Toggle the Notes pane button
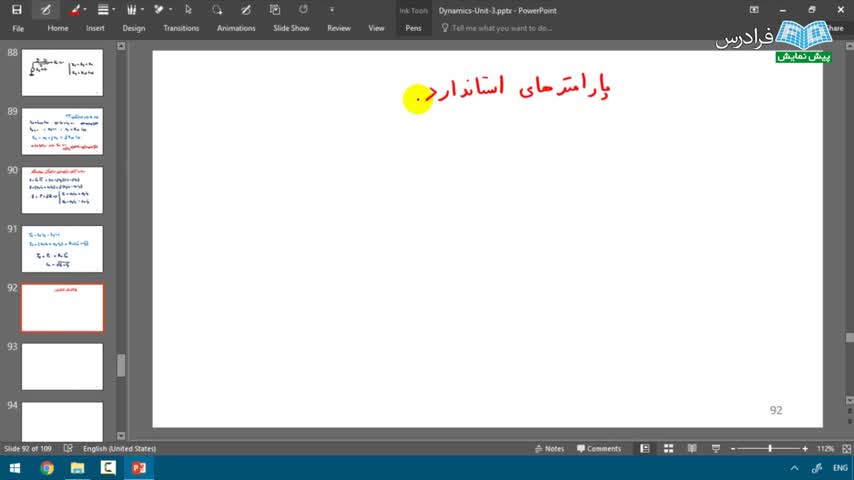The width and height of the screenshot is (854, 480). tap(549, 448)
